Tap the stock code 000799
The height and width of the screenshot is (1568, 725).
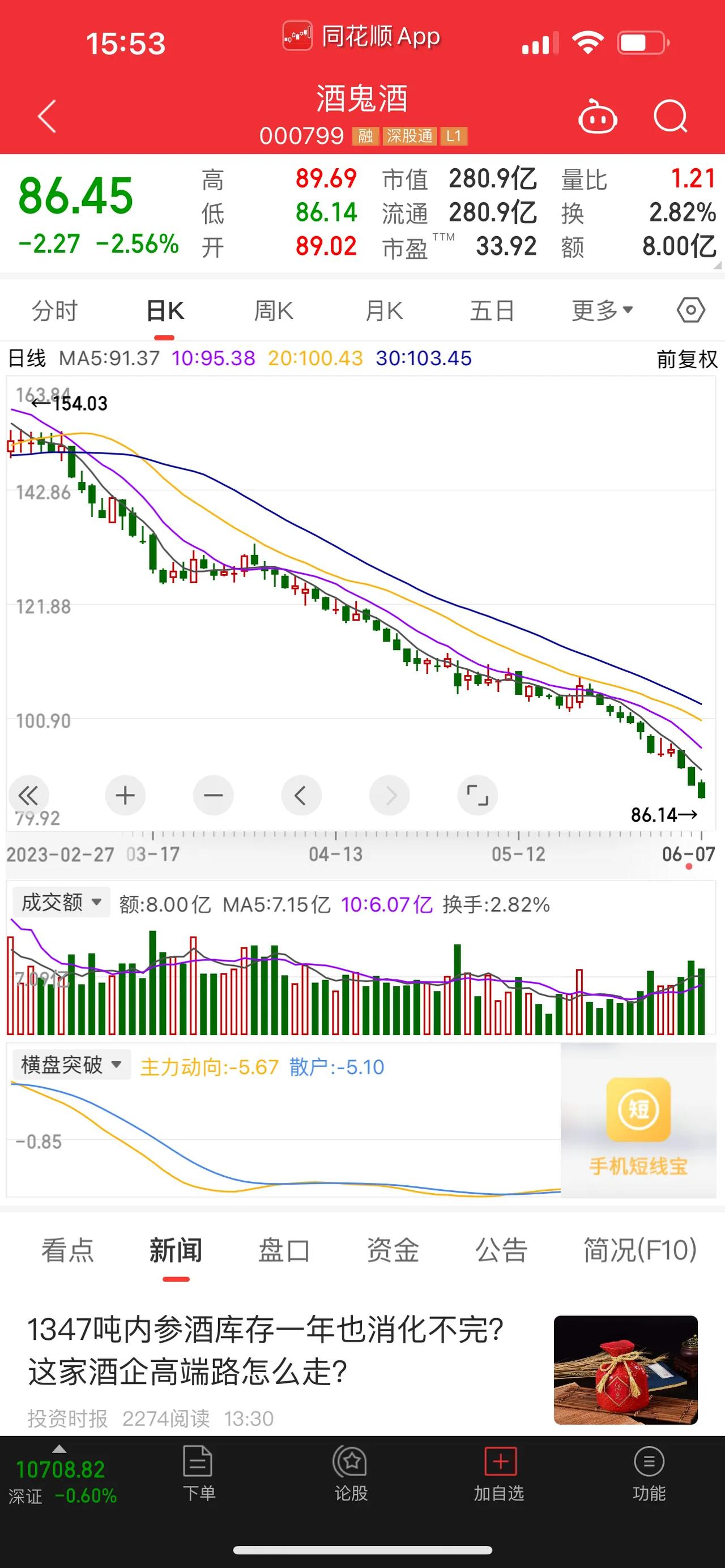(x=302, y=136)
